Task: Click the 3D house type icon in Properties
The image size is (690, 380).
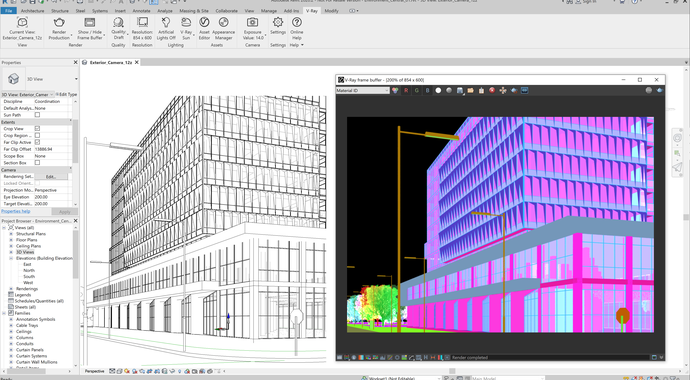Action: (14, 79)
